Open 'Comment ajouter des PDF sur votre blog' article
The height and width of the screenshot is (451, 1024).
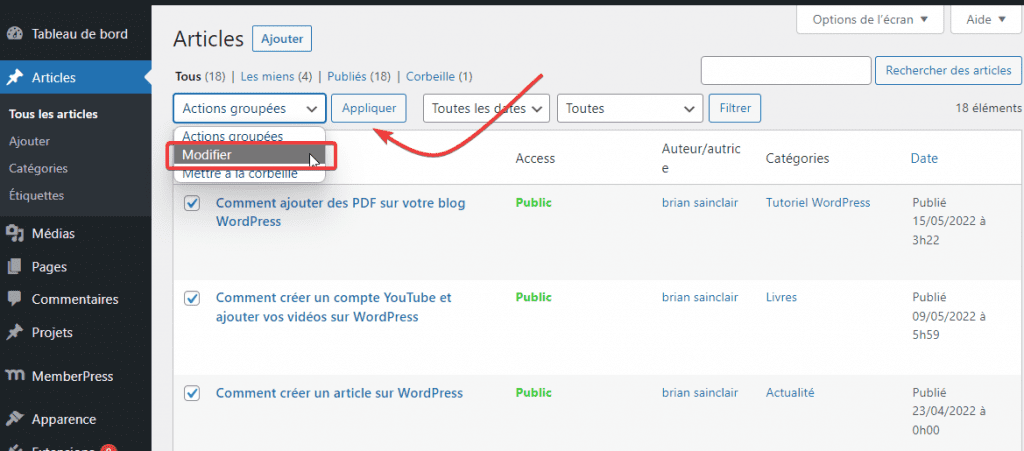340,212
